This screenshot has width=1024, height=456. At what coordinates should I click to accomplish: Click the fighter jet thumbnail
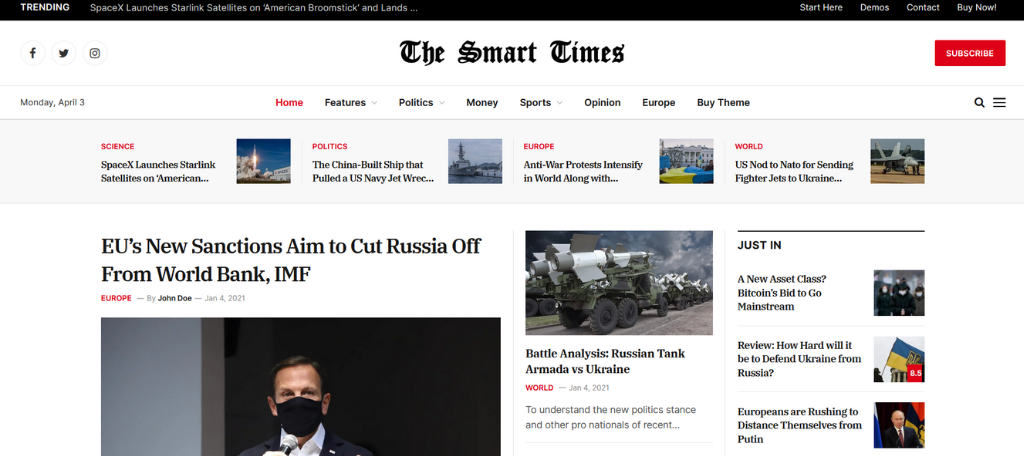[x=897, y=161]
